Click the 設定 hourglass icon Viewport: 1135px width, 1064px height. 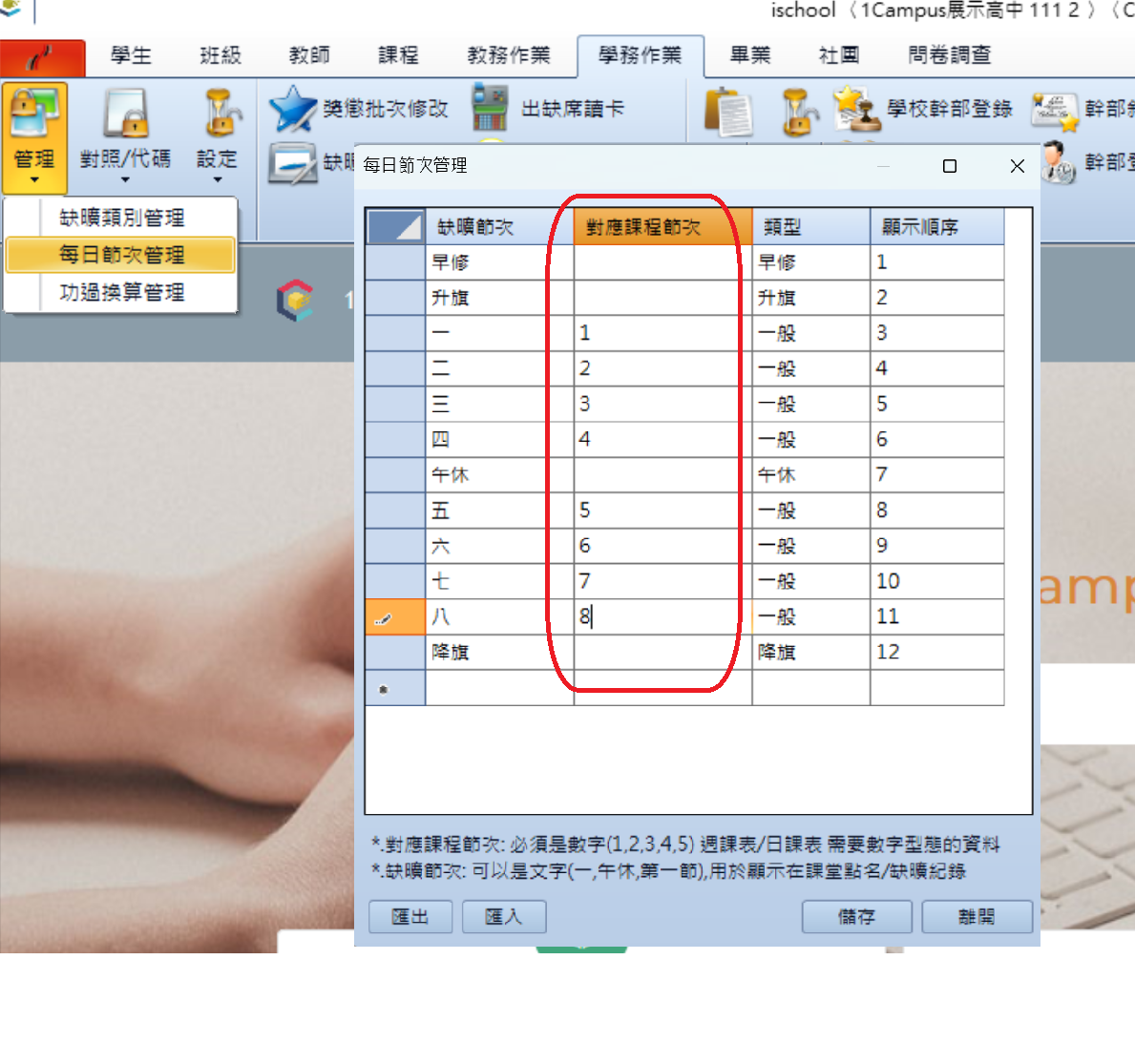[218, 115]
